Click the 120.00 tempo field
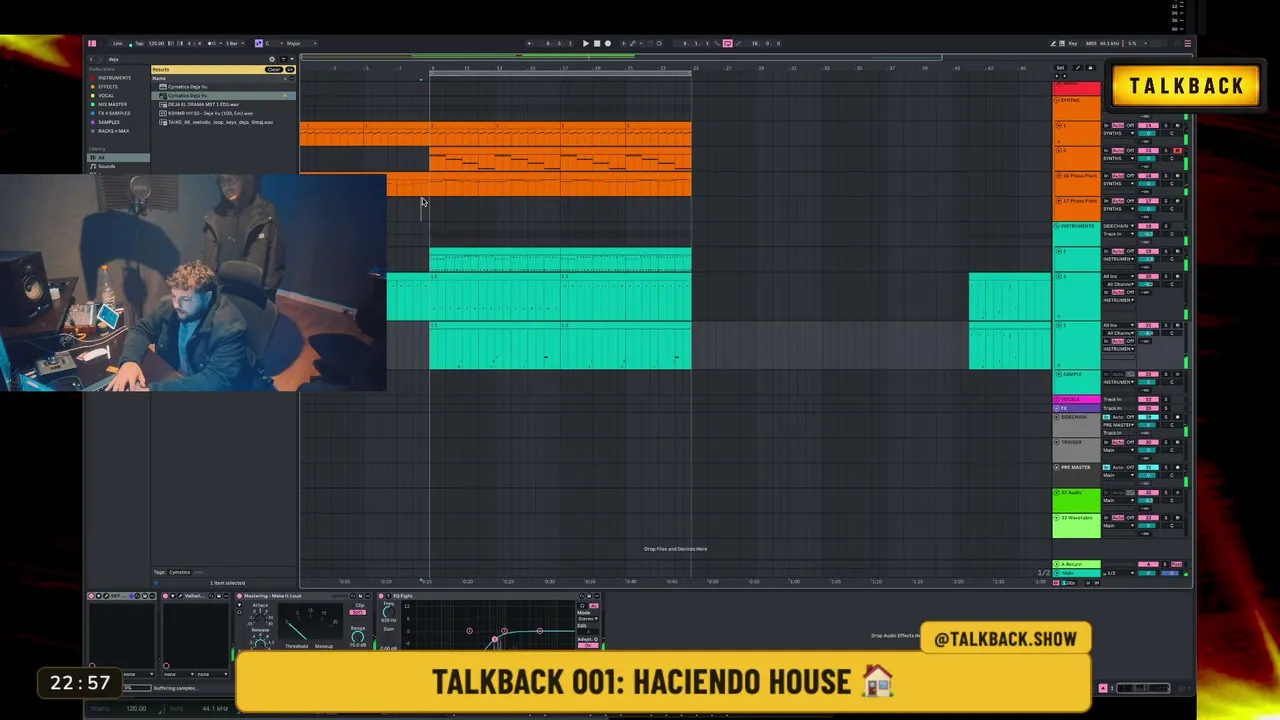This screenshot has height=720, width=1280. 156,43
